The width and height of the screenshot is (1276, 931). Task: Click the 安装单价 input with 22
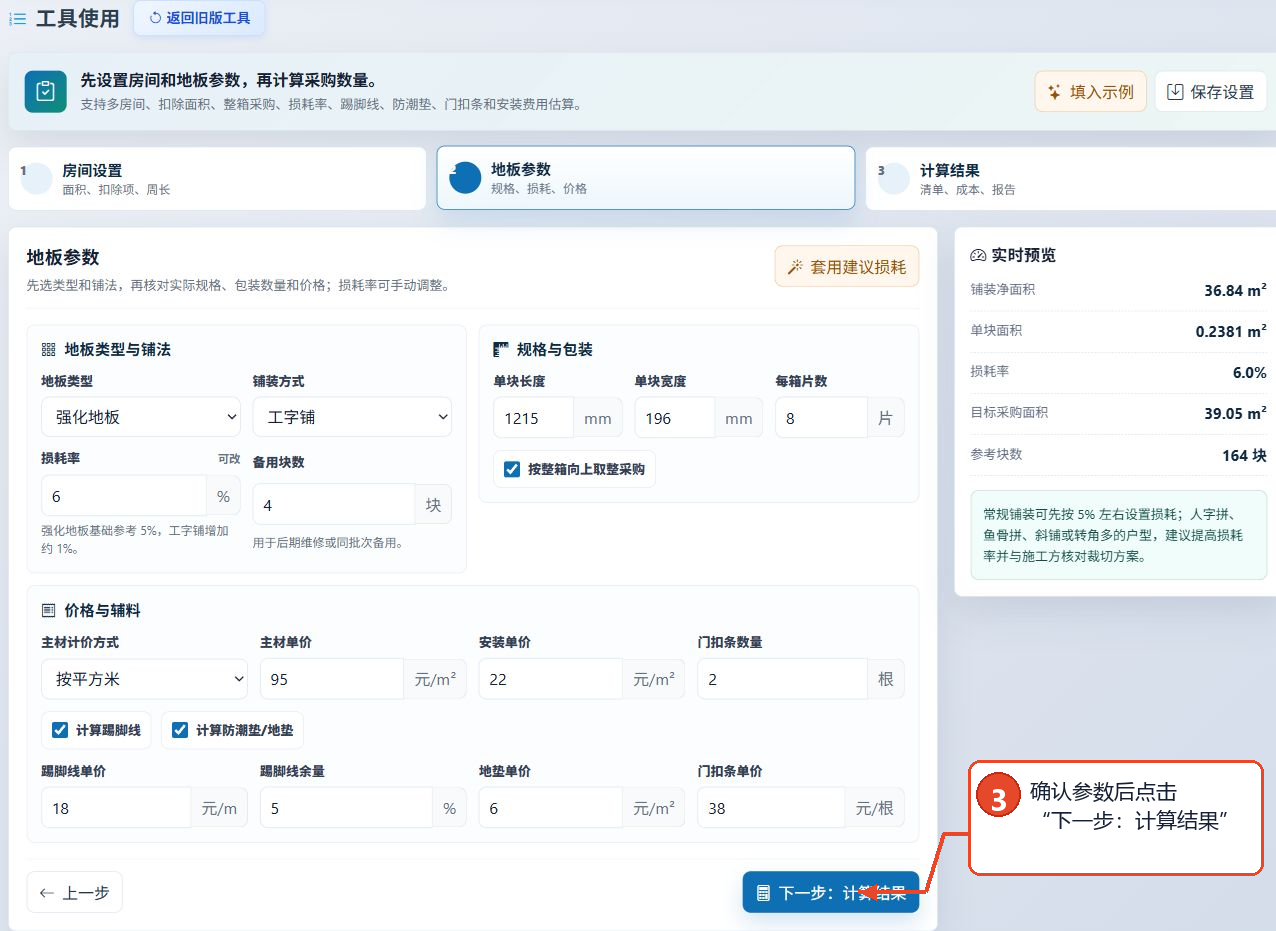551,679
